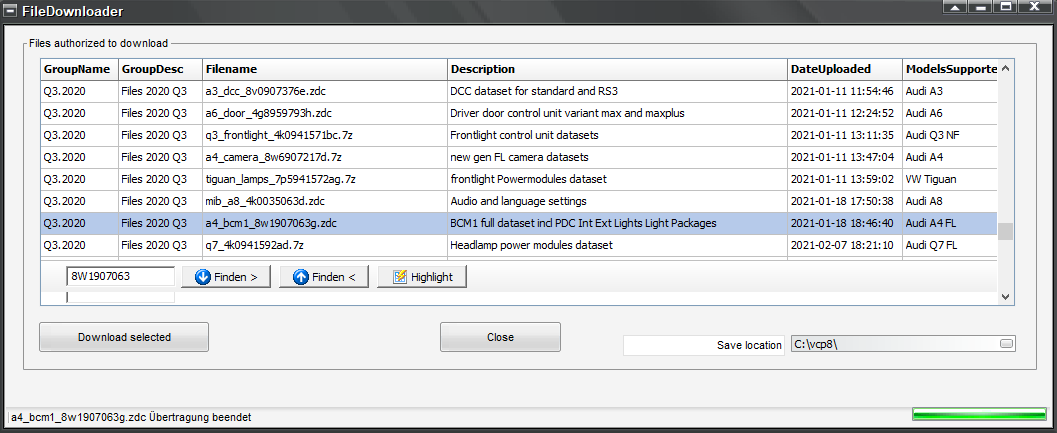Viewport: 1057px width, 433px height.
Task: Click the Finden > search forward button
Action: pyautogui.click(x=231, y=277)
